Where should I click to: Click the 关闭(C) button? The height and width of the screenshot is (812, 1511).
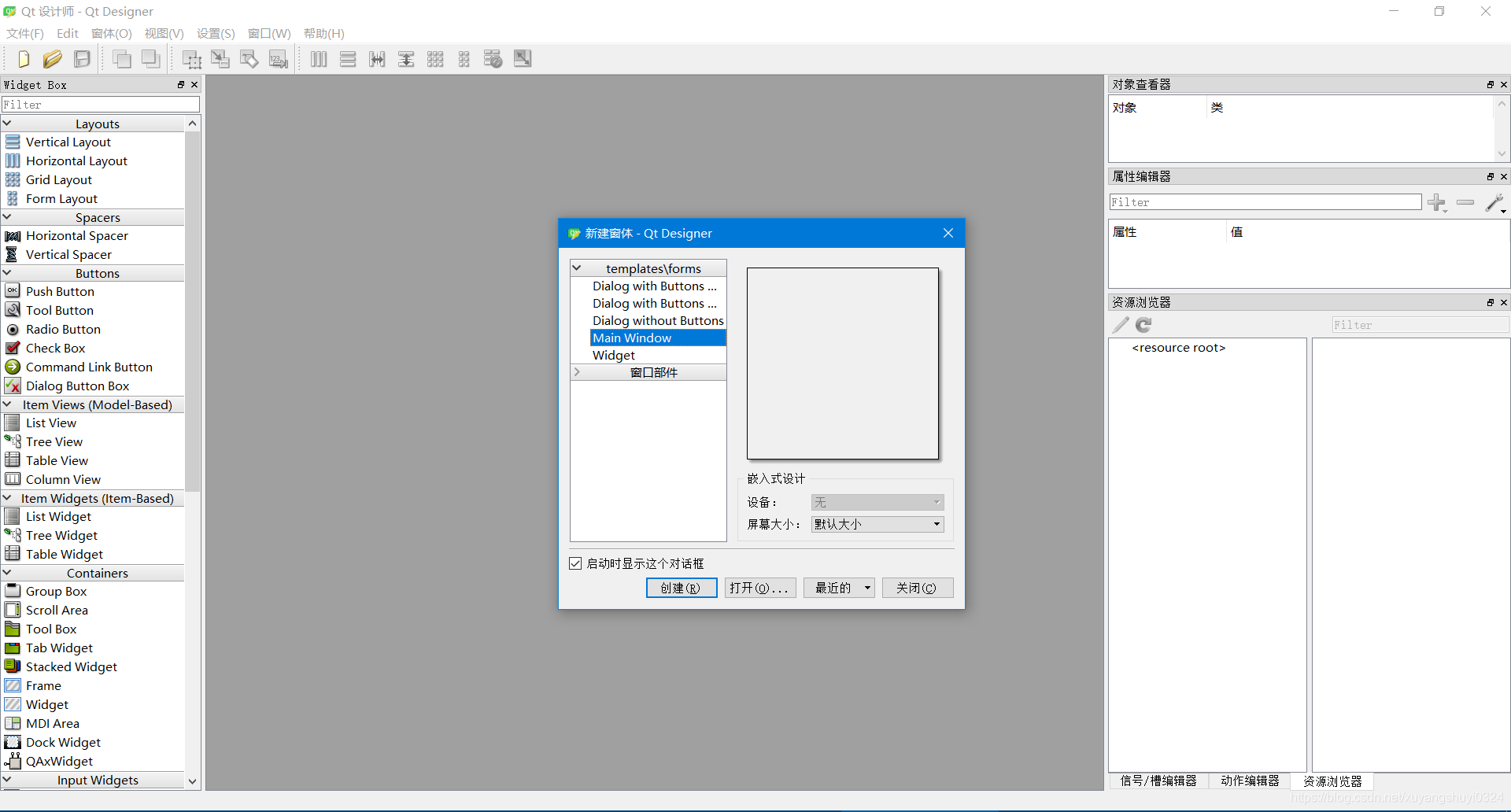pyautogui.click(x=918, y=588)
